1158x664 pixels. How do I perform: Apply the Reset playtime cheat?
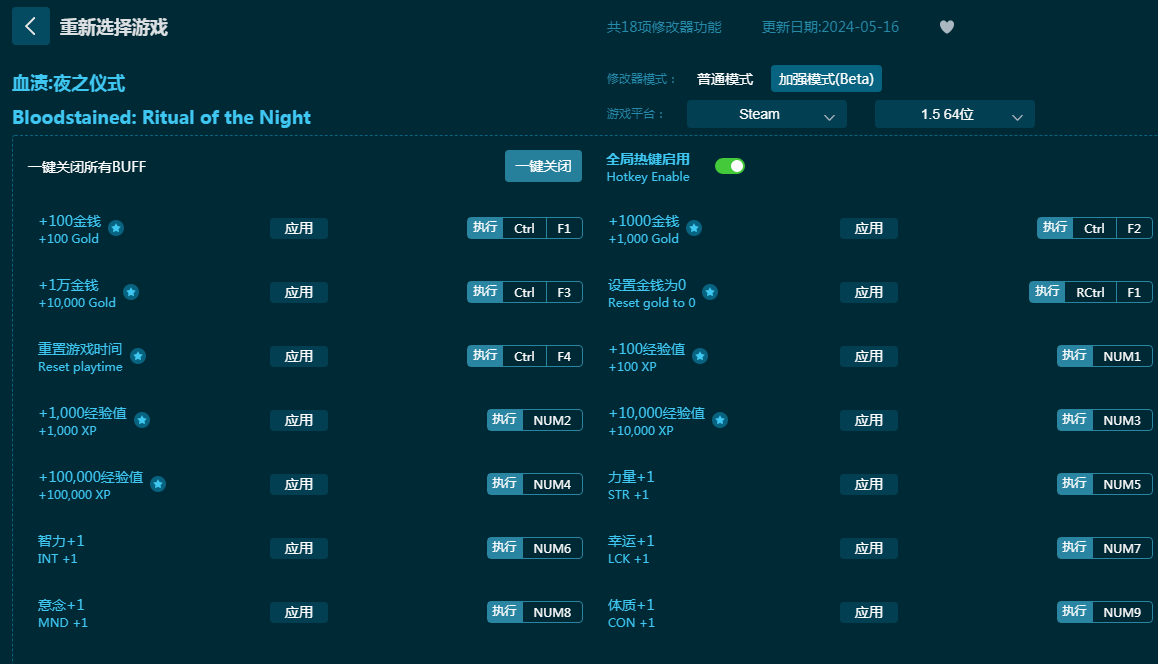point(298,357)
